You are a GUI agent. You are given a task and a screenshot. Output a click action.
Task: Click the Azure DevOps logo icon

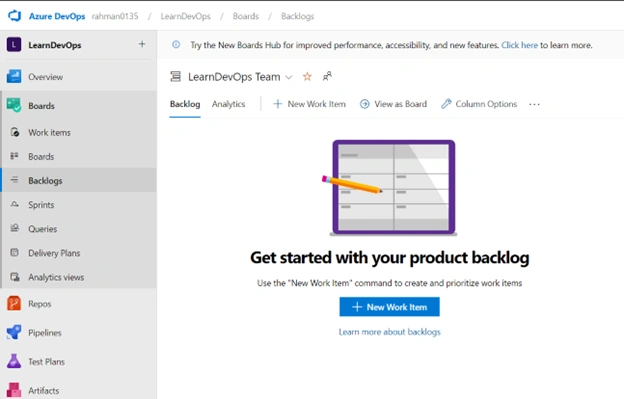tap(14, 16)
